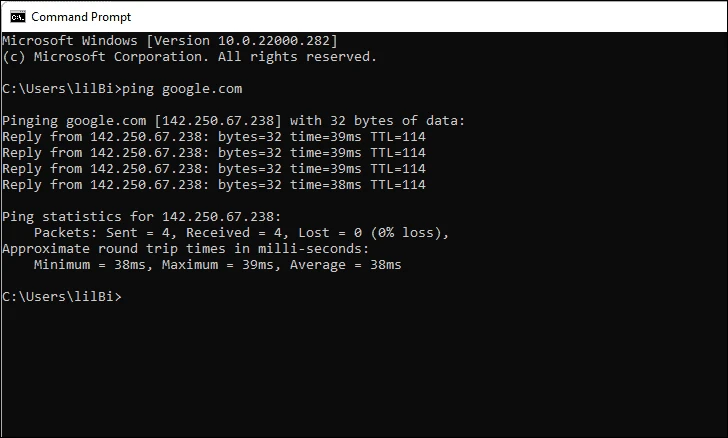Click the typed 'ping google.com' command text
The image size is (728, 438).
pyautogui.click(x=182, y=89)
